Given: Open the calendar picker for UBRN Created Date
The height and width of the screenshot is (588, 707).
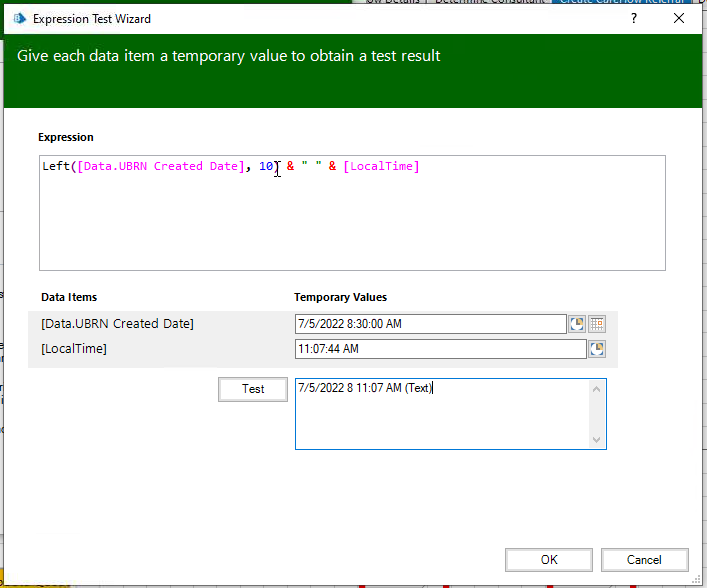Looking at the screenshot, I should 597,324.
